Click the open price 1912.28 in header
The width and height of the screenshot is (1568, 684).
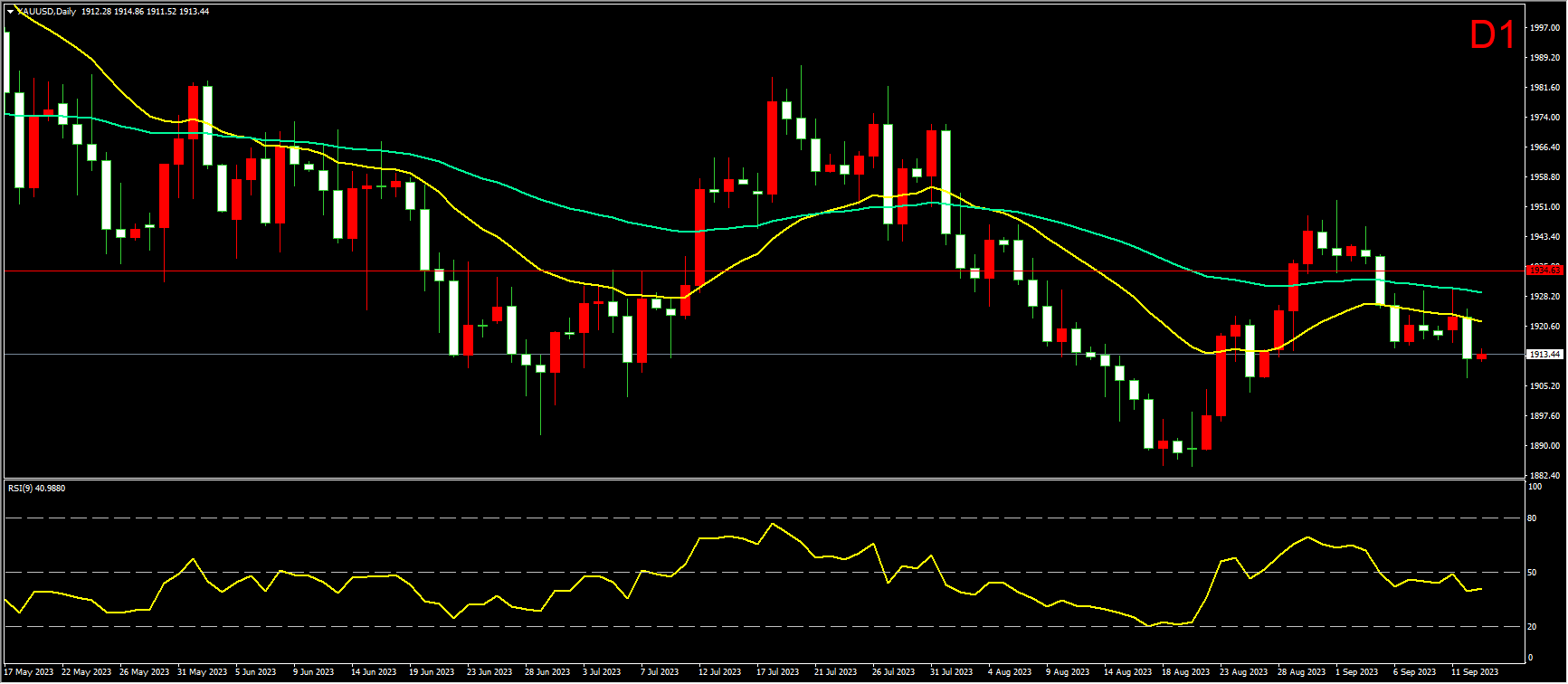tap(97, 12)
